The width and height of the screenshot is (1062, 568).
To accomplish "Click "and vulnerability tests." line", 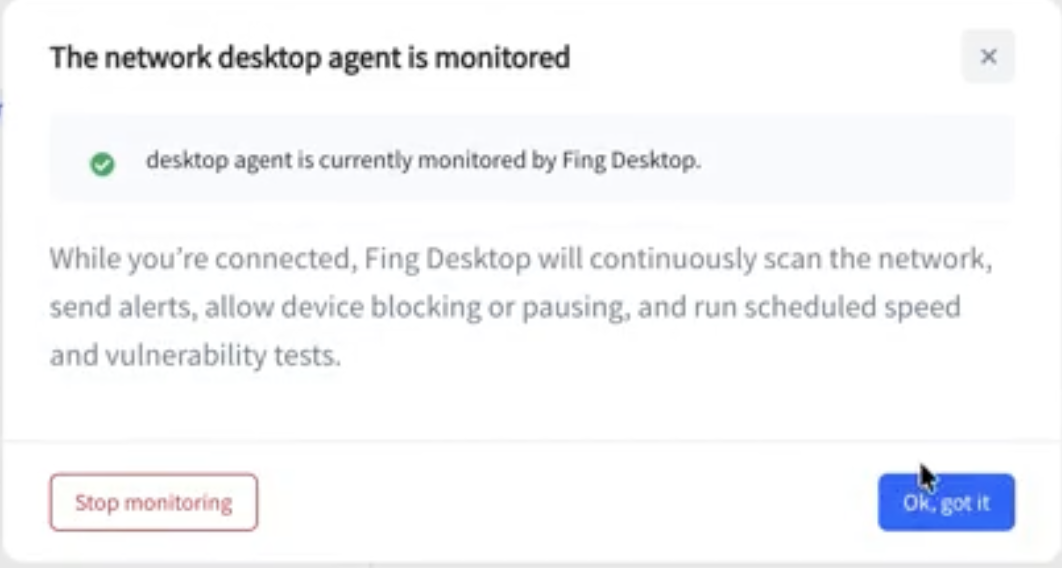I will [195, 355].
